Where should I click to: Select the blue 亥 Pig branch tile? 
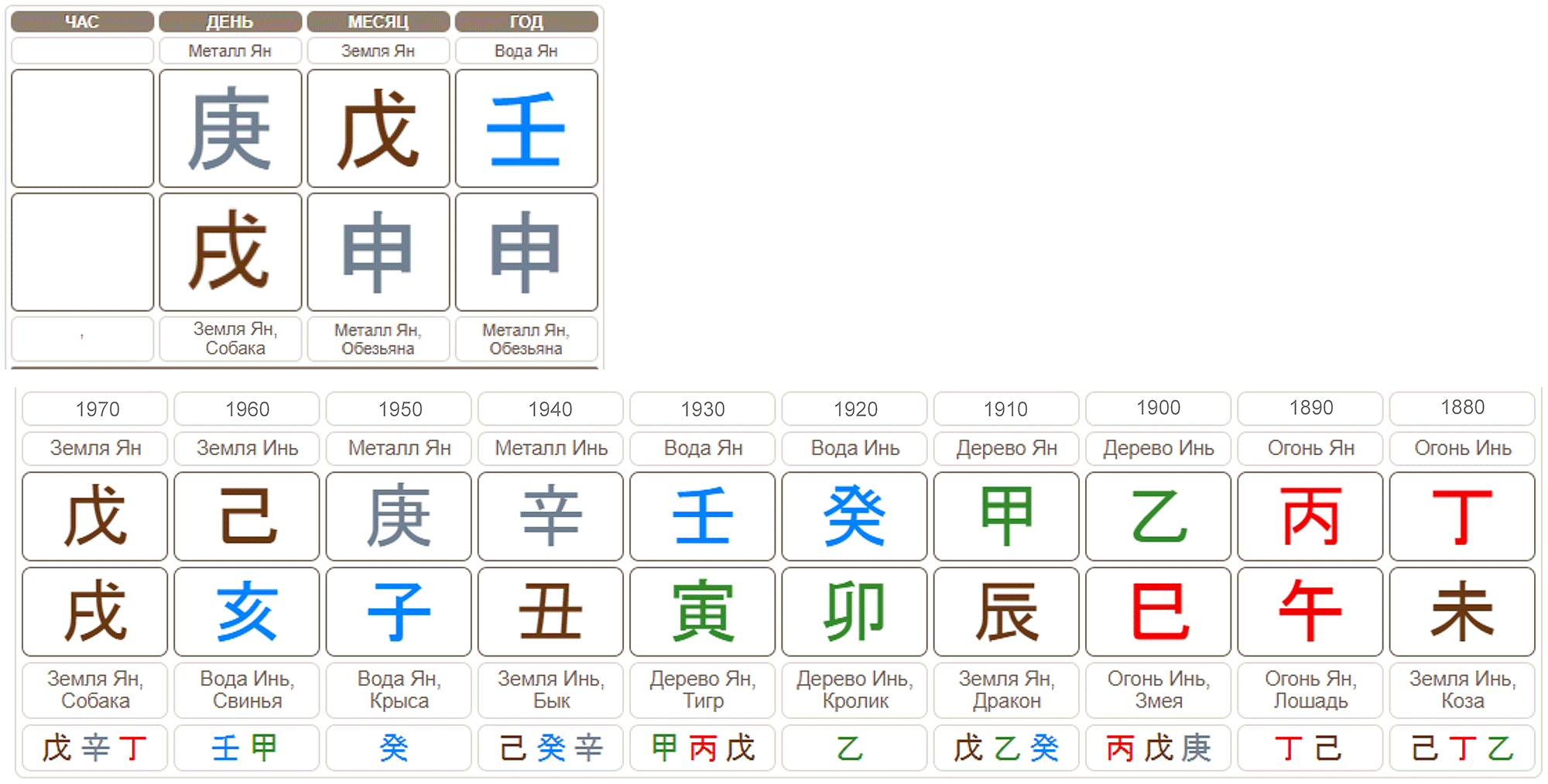247,612
